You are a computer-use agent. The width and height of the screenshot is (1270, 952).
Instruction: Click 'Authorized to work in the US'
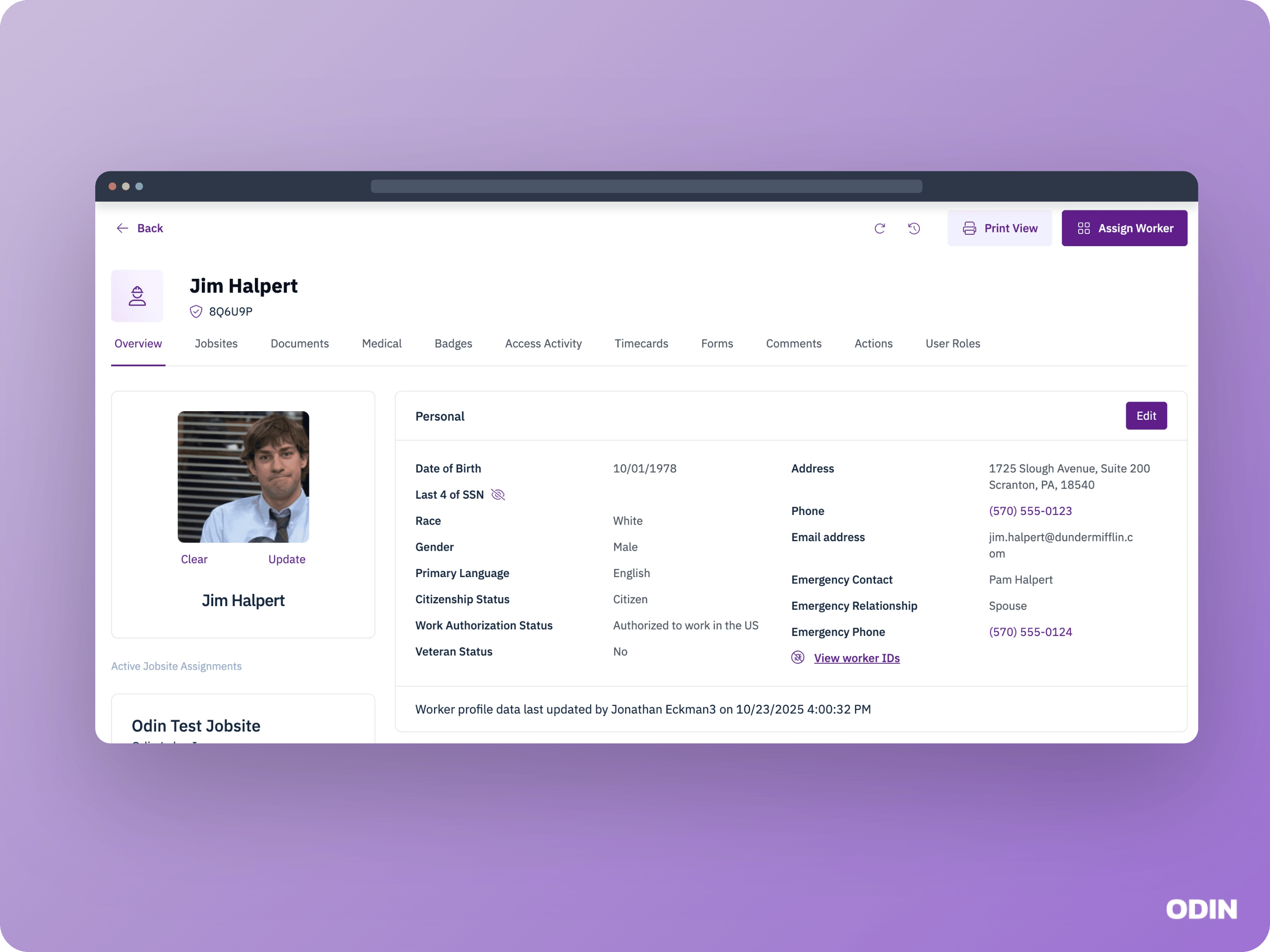click(x=685, y=626)
